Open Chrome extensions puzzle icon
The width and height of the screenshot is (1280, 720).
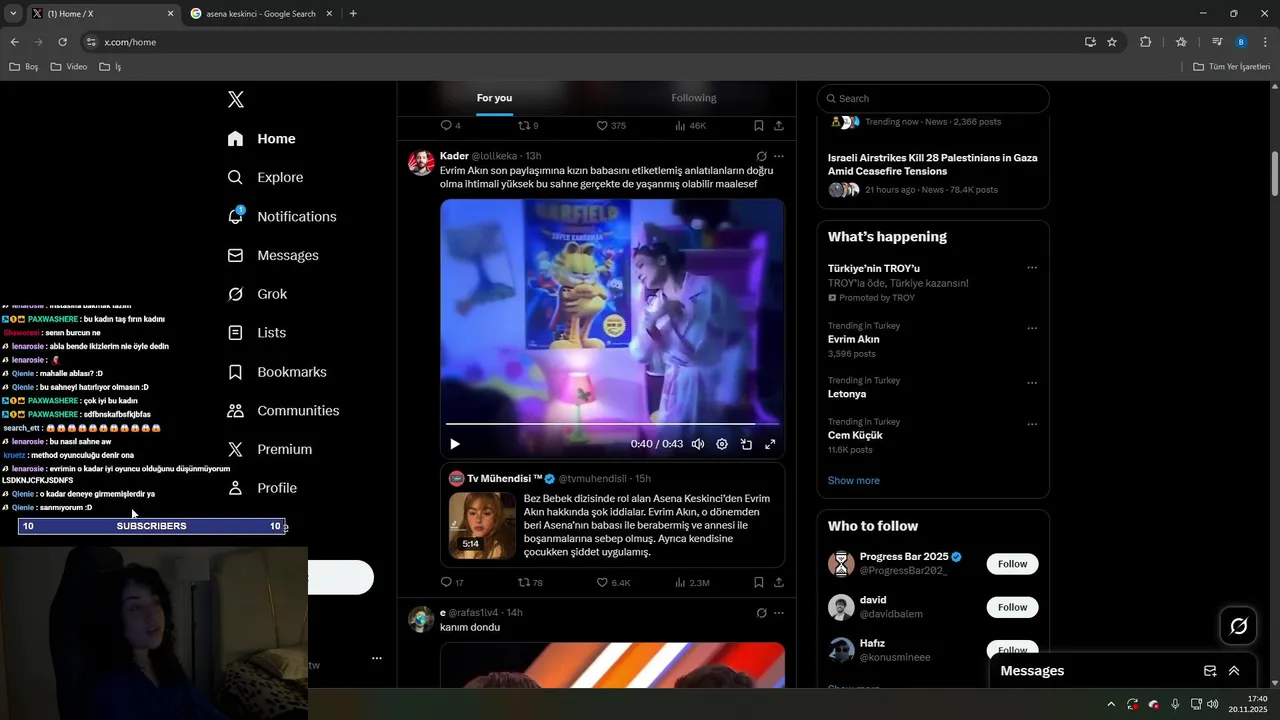click(x=1146, y=42)
